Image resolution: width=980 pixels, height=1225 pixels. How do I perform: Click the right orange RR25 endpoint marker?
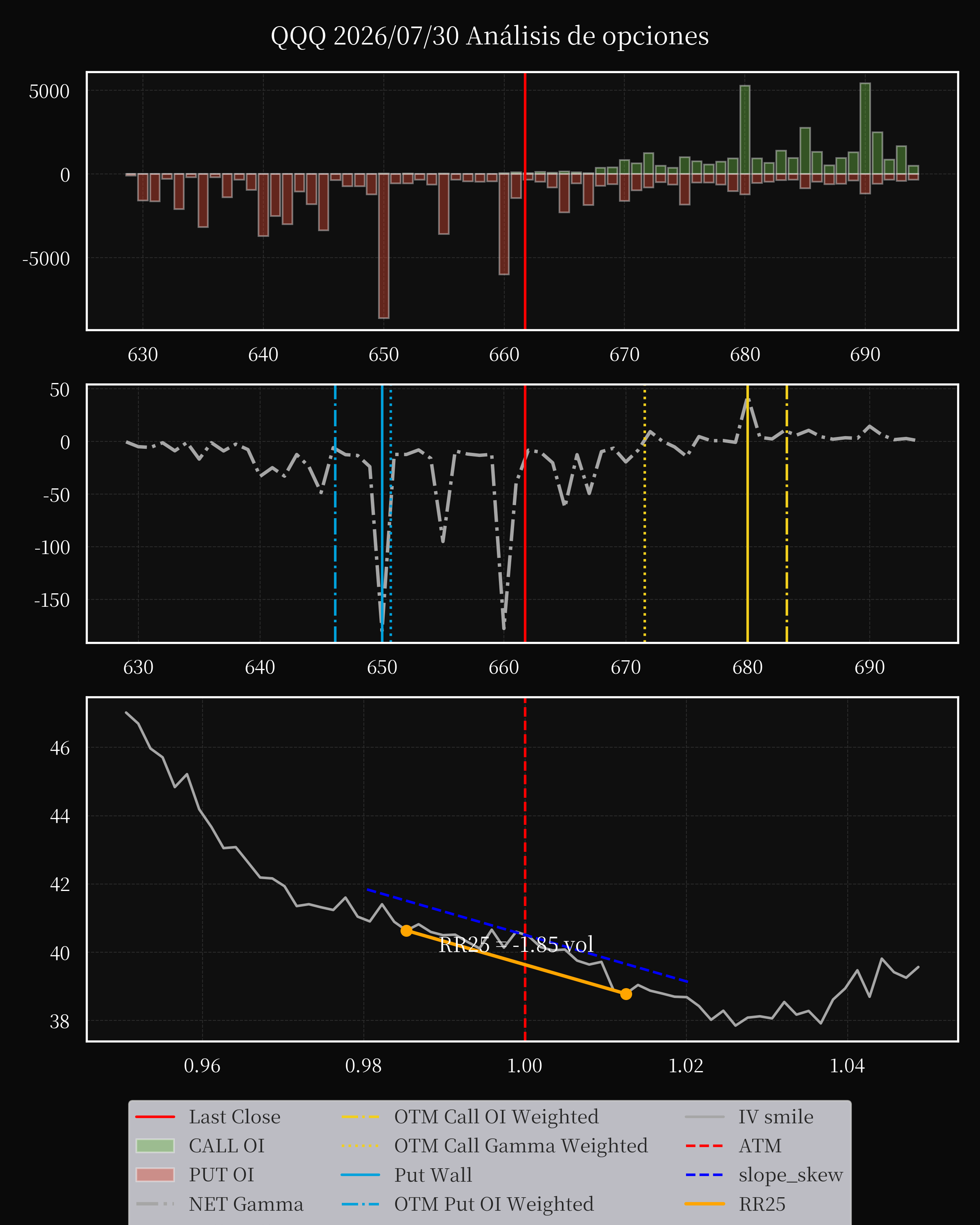pos(626,994)
